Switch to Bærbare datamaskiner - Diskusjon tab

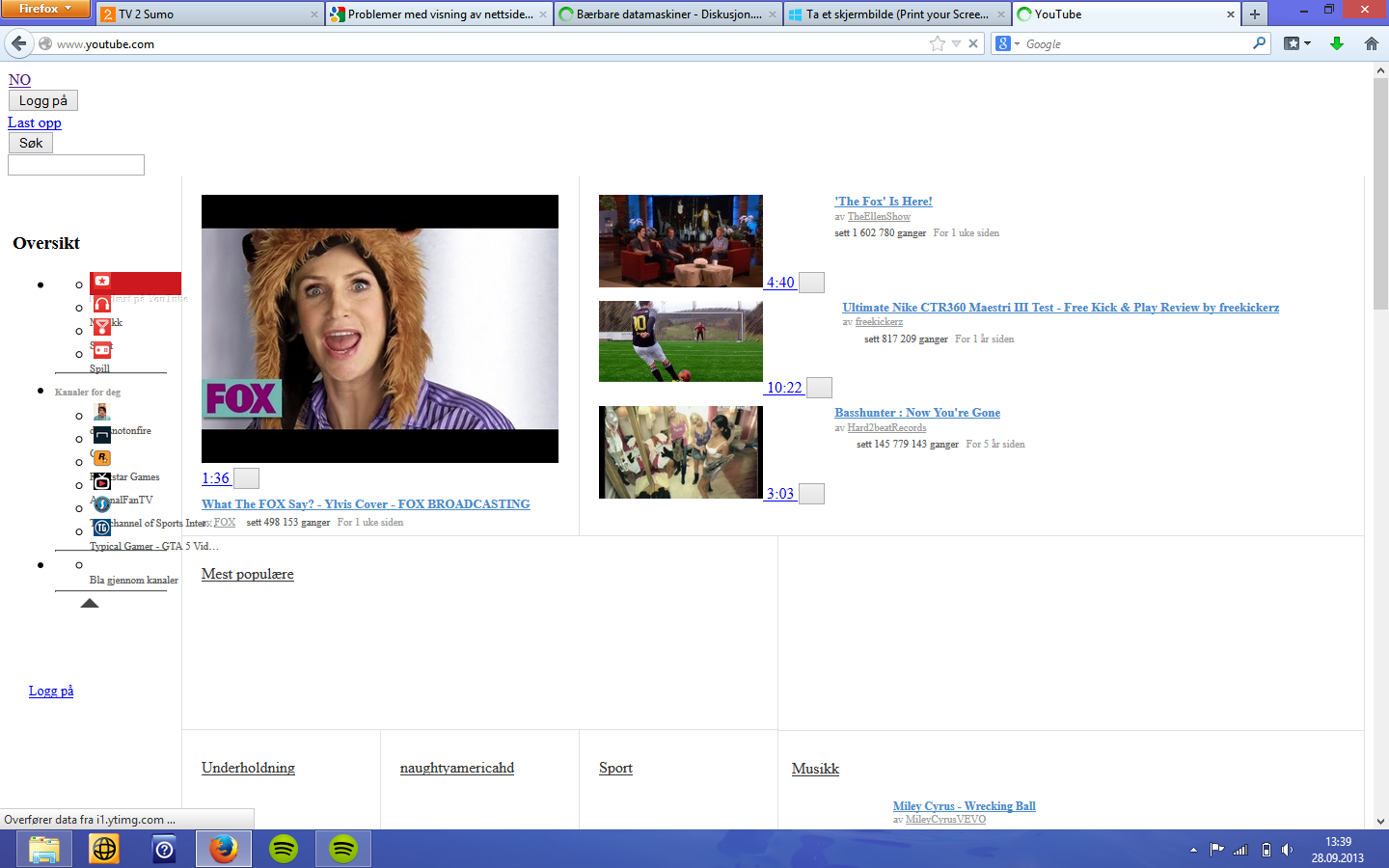point(667,14)
